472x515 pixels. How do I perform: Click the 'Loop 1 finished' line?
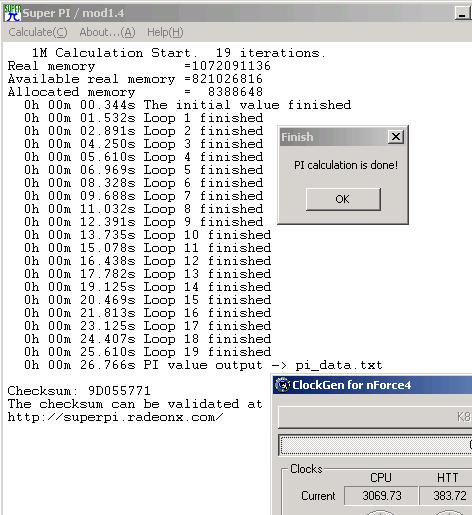143,118
